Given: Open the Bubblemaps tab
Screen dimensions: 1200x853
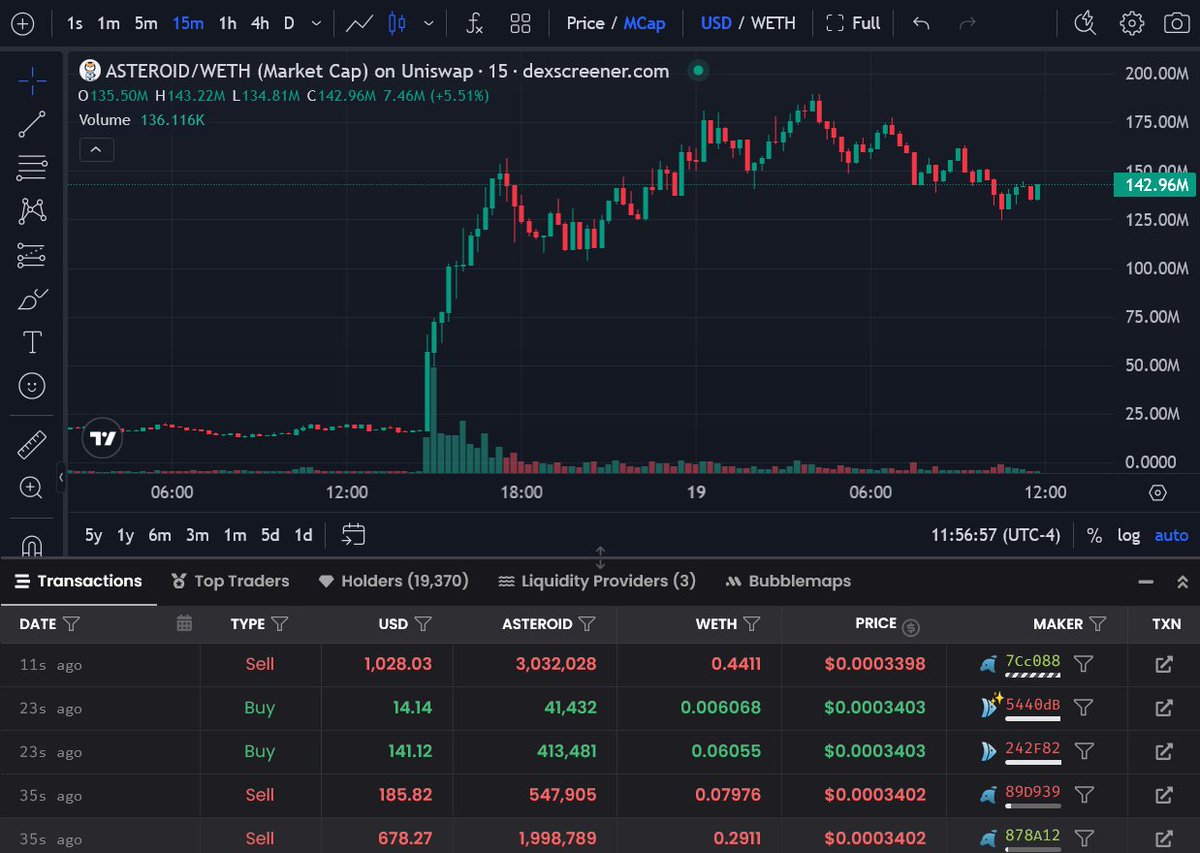Looking at the screenshot, I should 800,581.
